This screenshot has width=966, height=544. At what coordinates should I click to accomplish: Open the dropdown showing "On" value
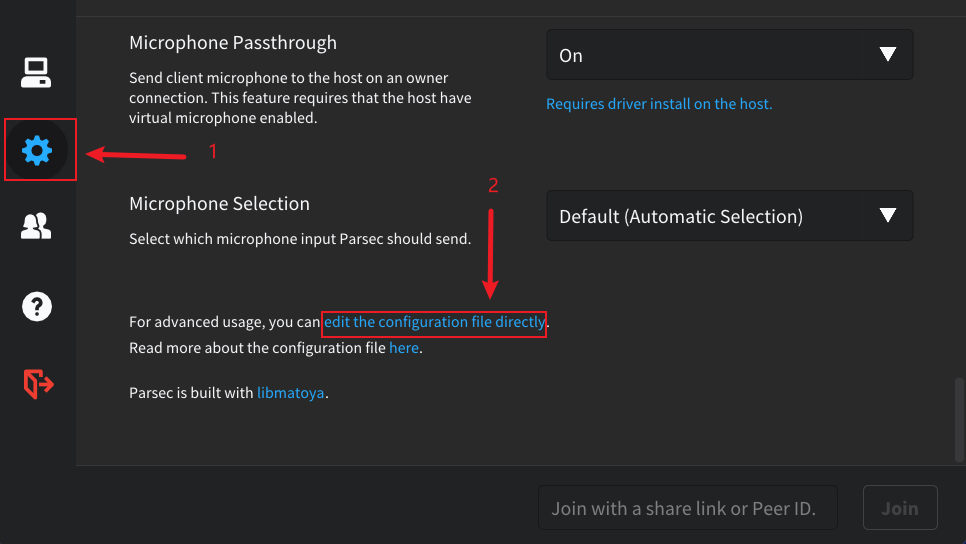[x=729, y=55]
